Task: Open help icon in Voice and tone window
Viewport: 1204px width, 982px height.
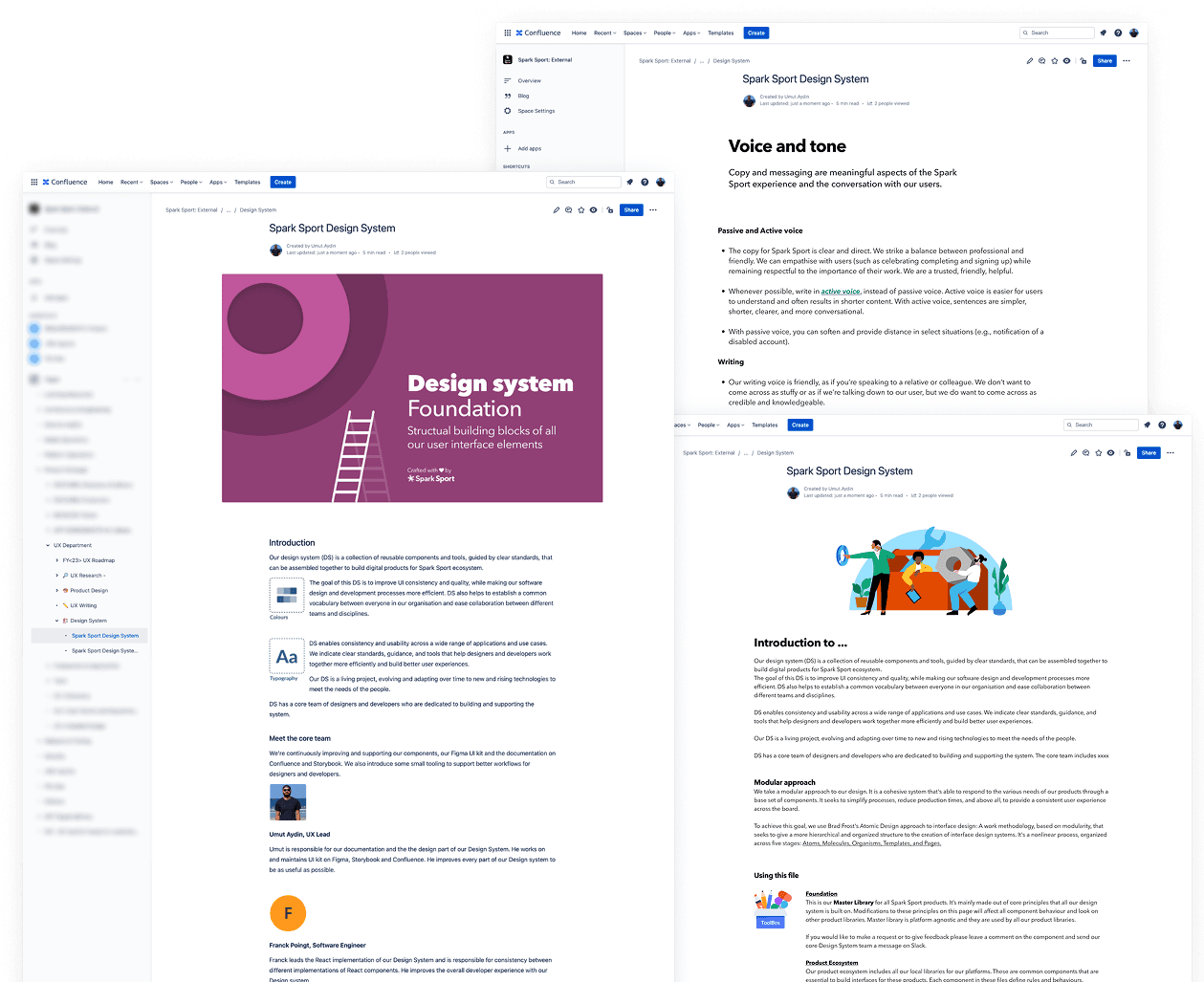Action: click(x=1118, y=33)
